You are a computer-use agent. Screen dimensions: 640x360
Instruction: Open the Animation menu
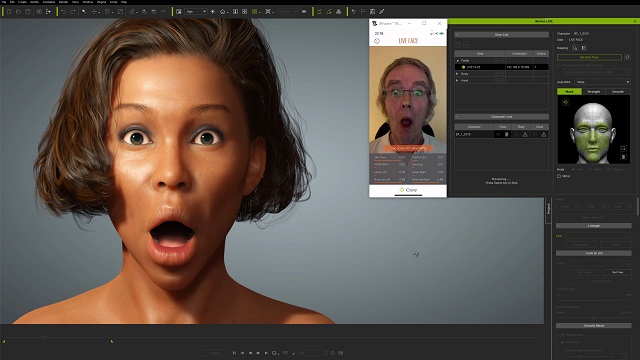[x=49, y=2]
